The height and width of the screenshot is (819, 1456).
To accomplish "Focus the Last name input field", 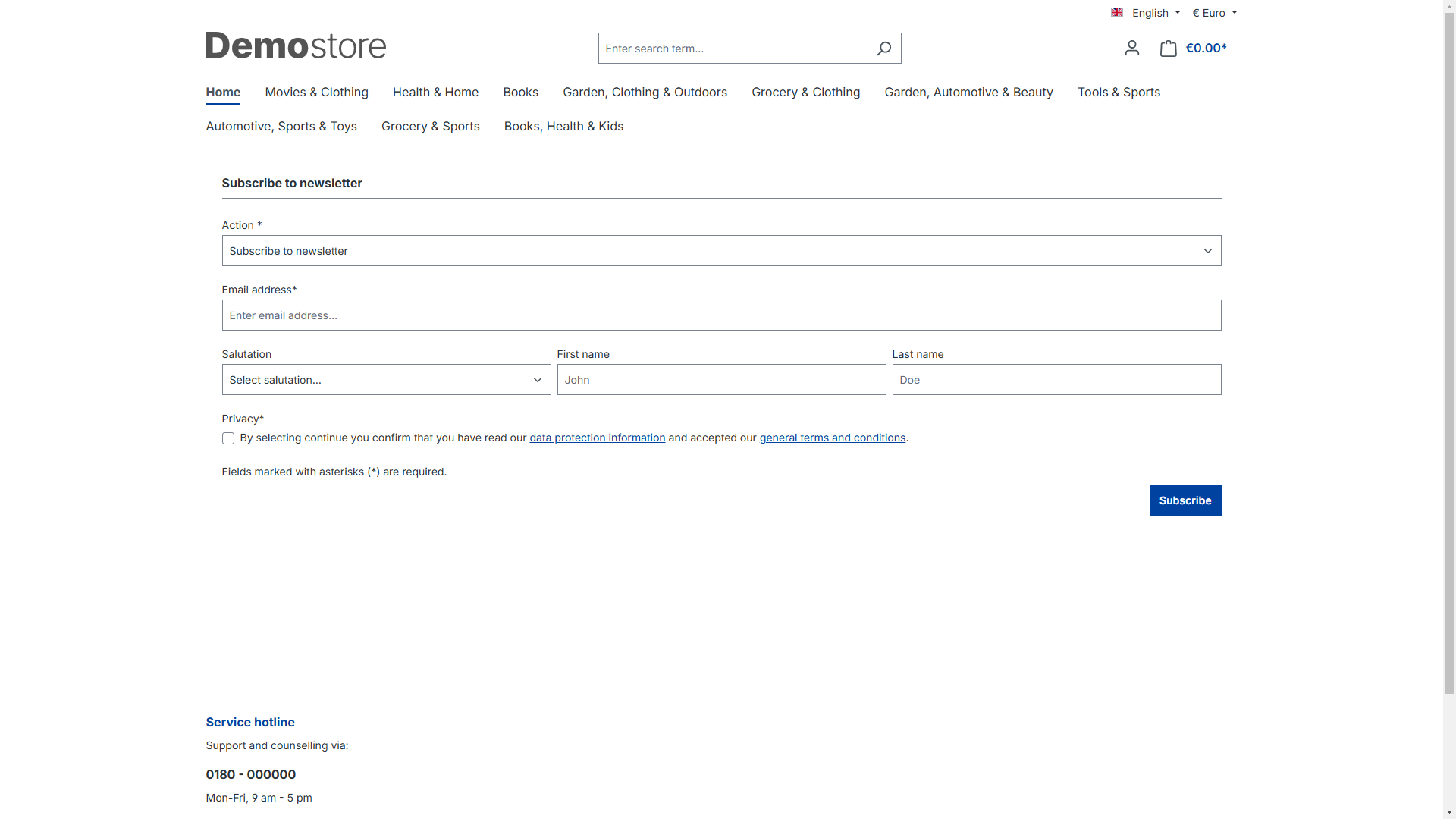I will pos(1056,380).
